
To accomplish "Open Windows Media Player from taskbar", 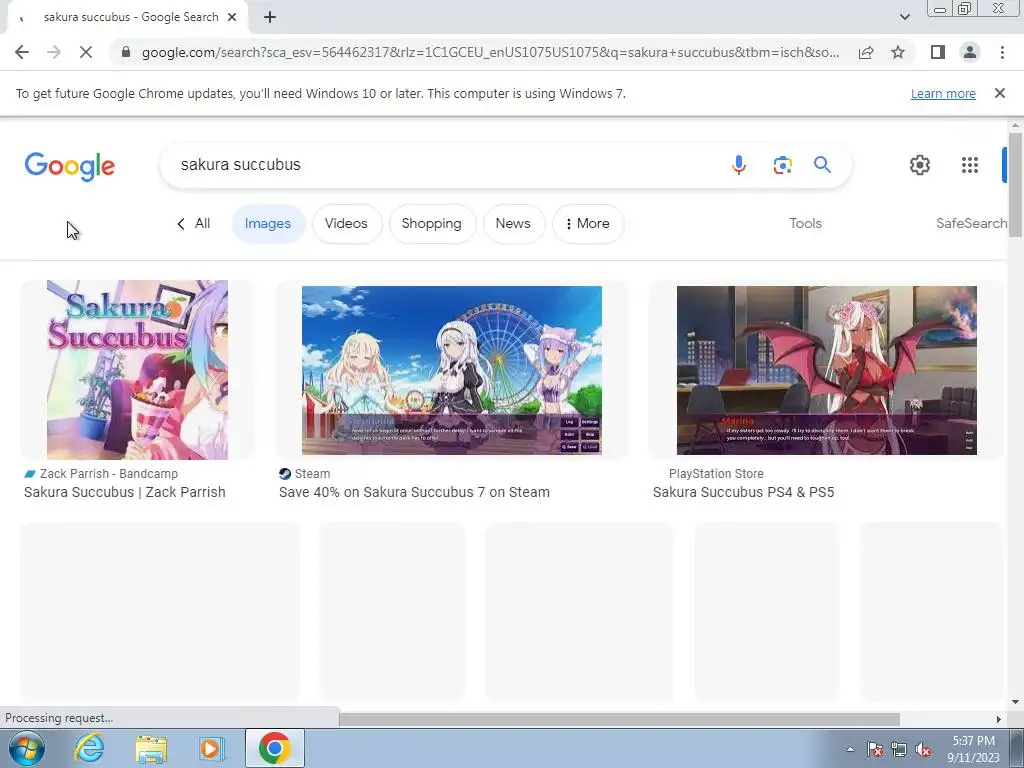I will point(211,748).
